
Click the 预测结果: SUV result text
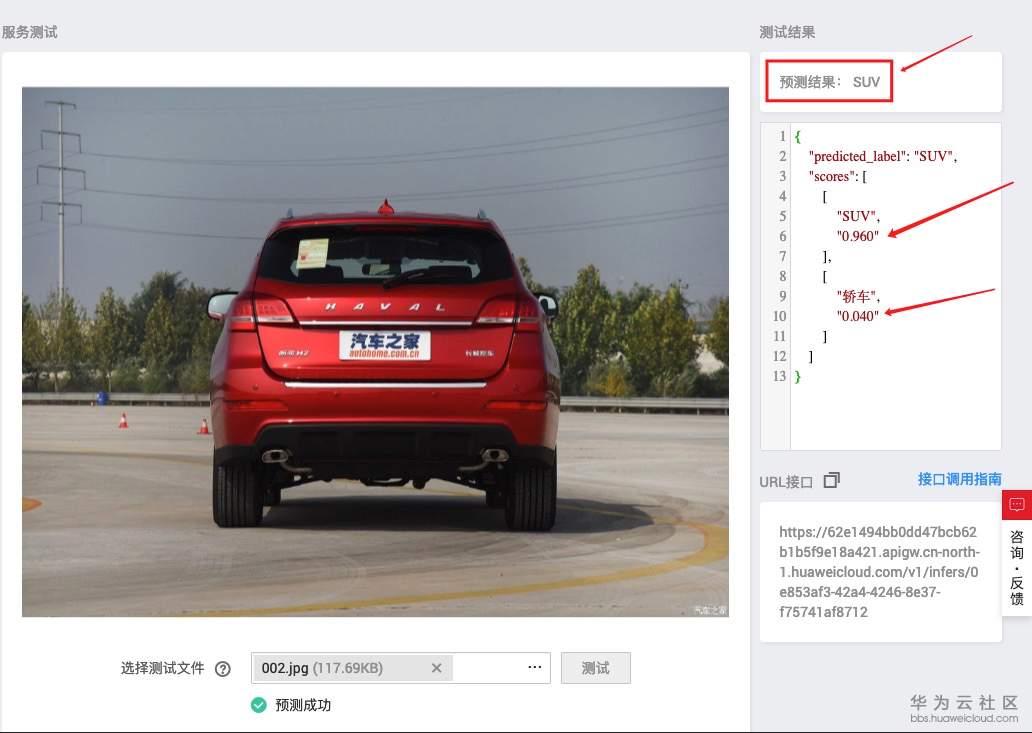coord(829,82)
